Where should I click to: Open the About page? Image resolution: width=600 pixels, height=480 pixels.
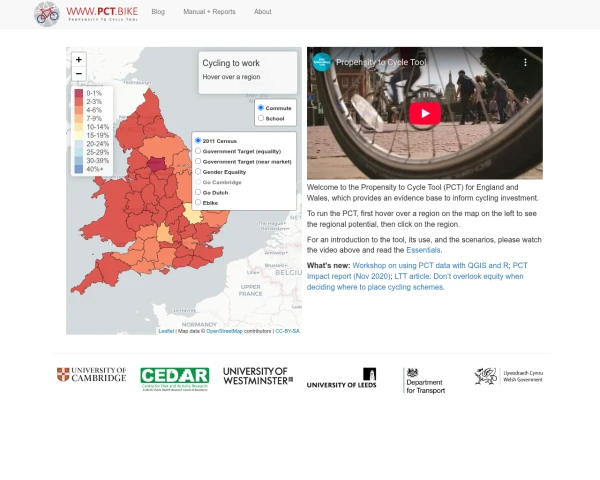(x=262, y=12)
